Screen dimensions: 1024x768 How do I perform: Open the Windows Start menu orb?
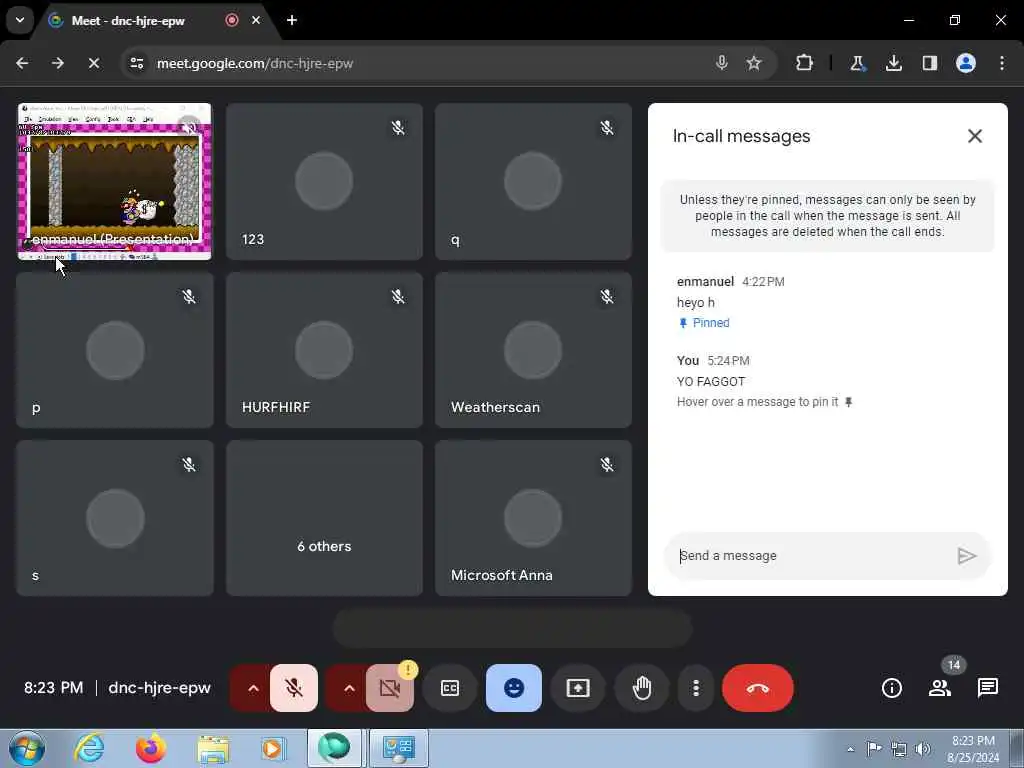pyautogui.click(x=27, y=748)
